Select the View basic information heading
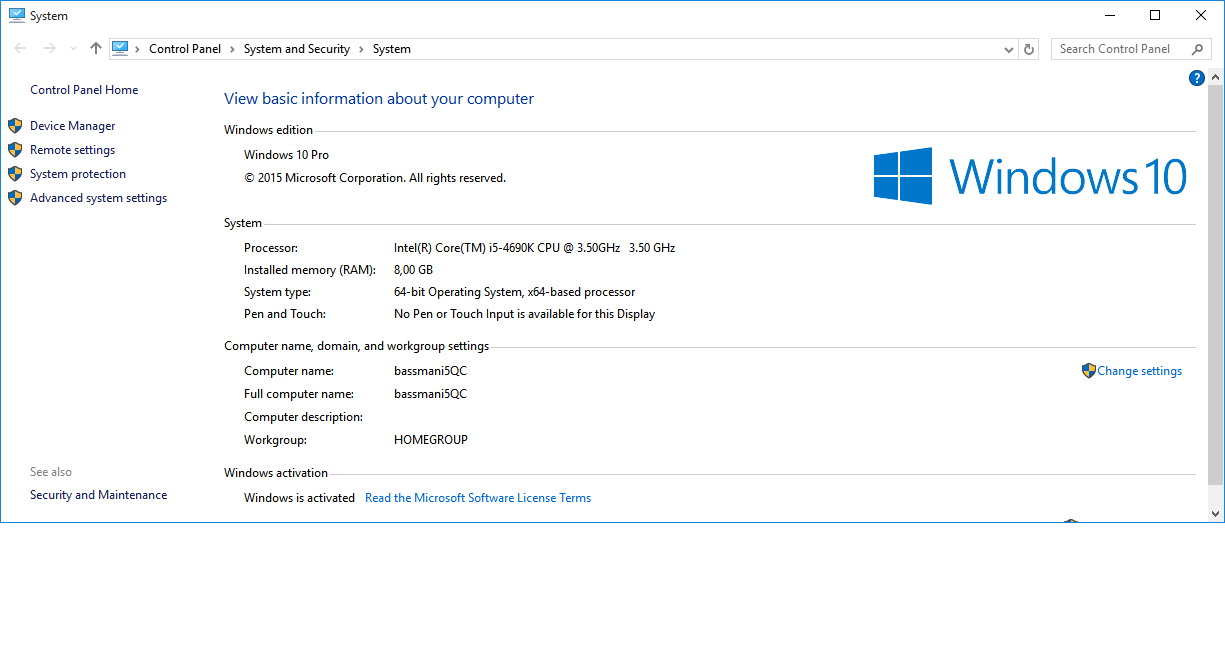The width and height of the screenshot is (1225, 648). point(379,99)
